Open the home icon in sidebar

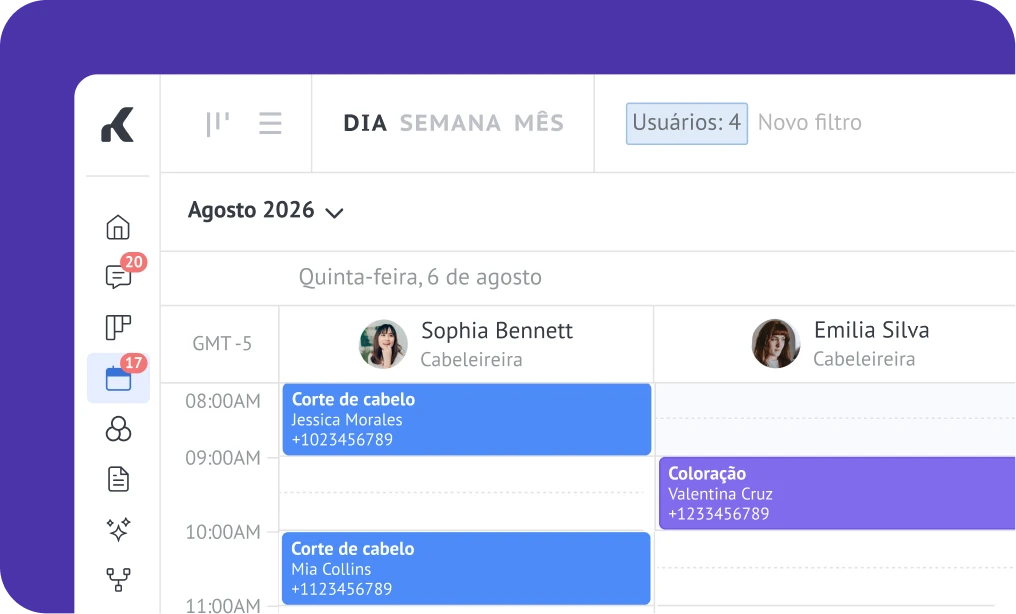pos(118,227)
